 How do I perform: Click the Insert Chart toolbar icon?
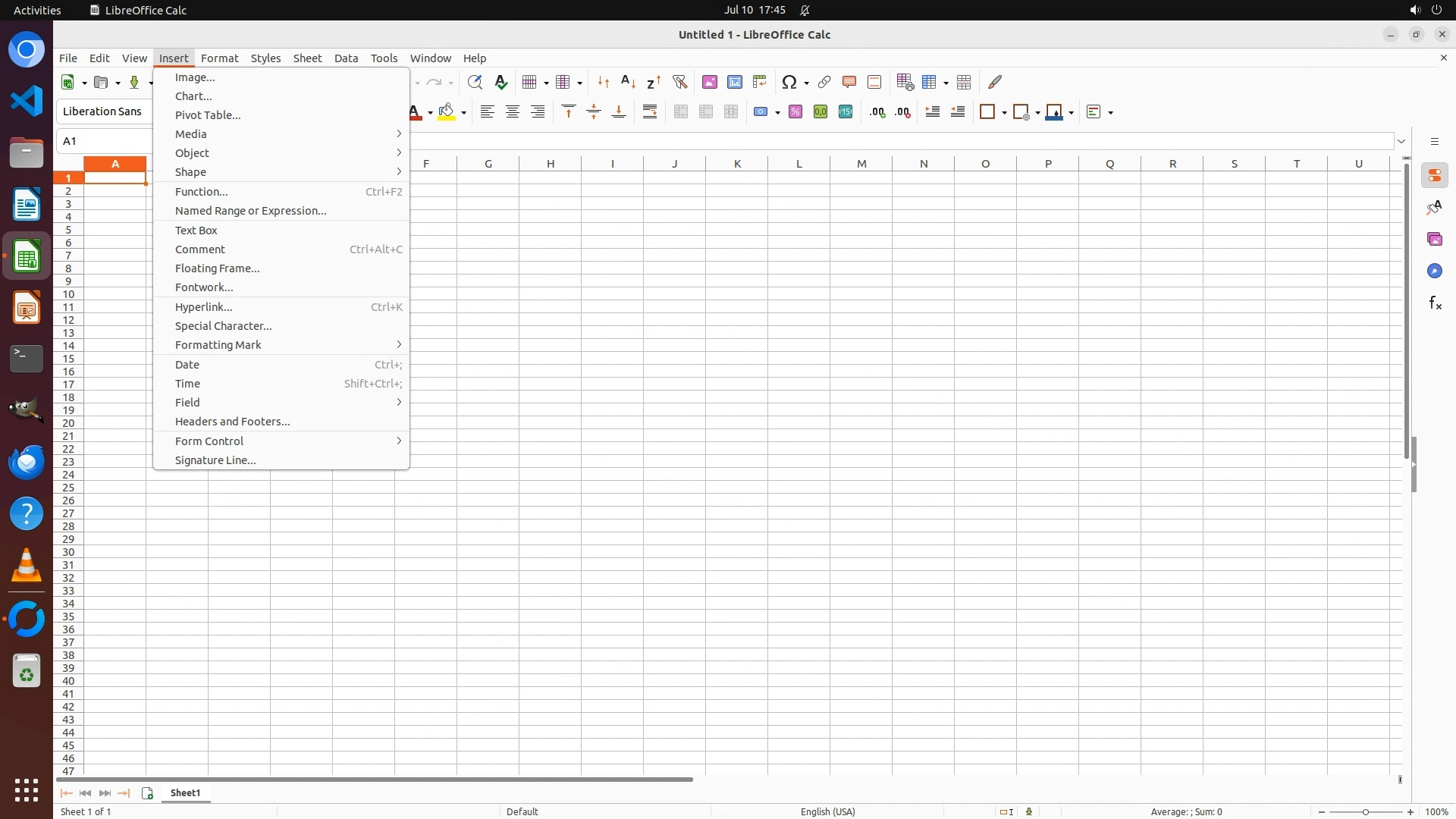click(734, 82)
